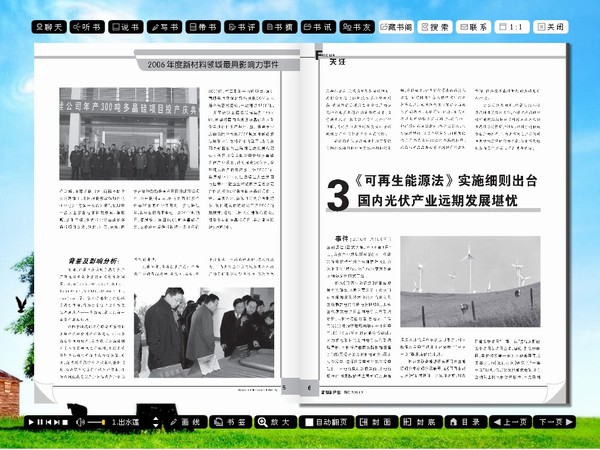Stop the background music
Viewport: 600px width, 450px height.
point(65,422)
